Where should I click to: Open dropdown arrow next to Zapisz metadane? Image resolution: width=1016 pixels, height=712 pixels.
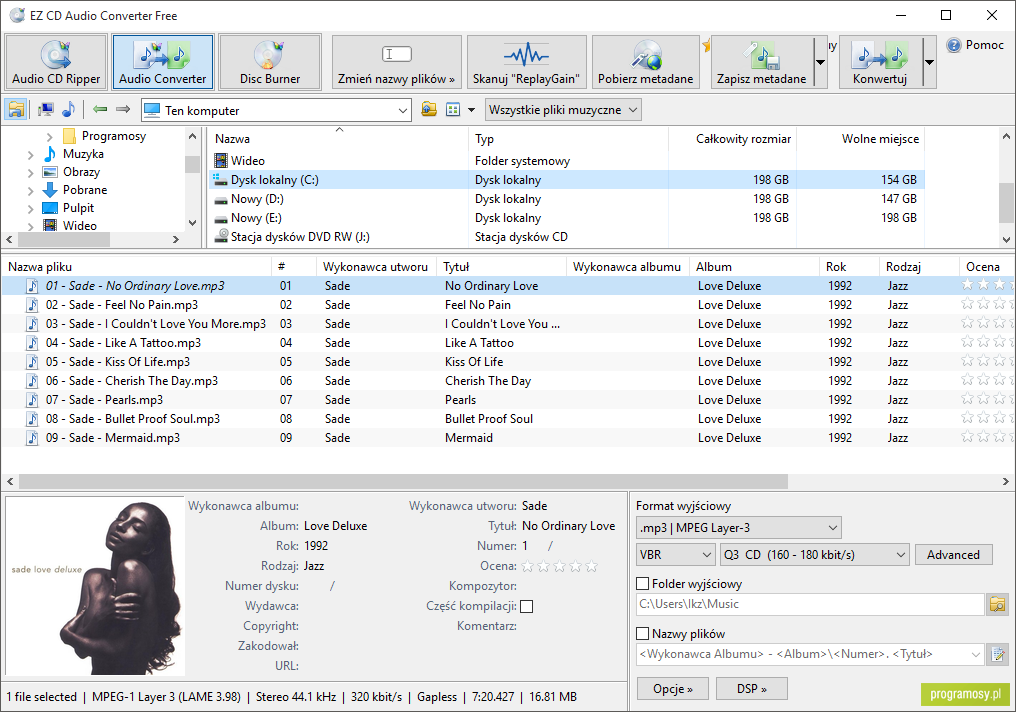[x=820, y=62]
